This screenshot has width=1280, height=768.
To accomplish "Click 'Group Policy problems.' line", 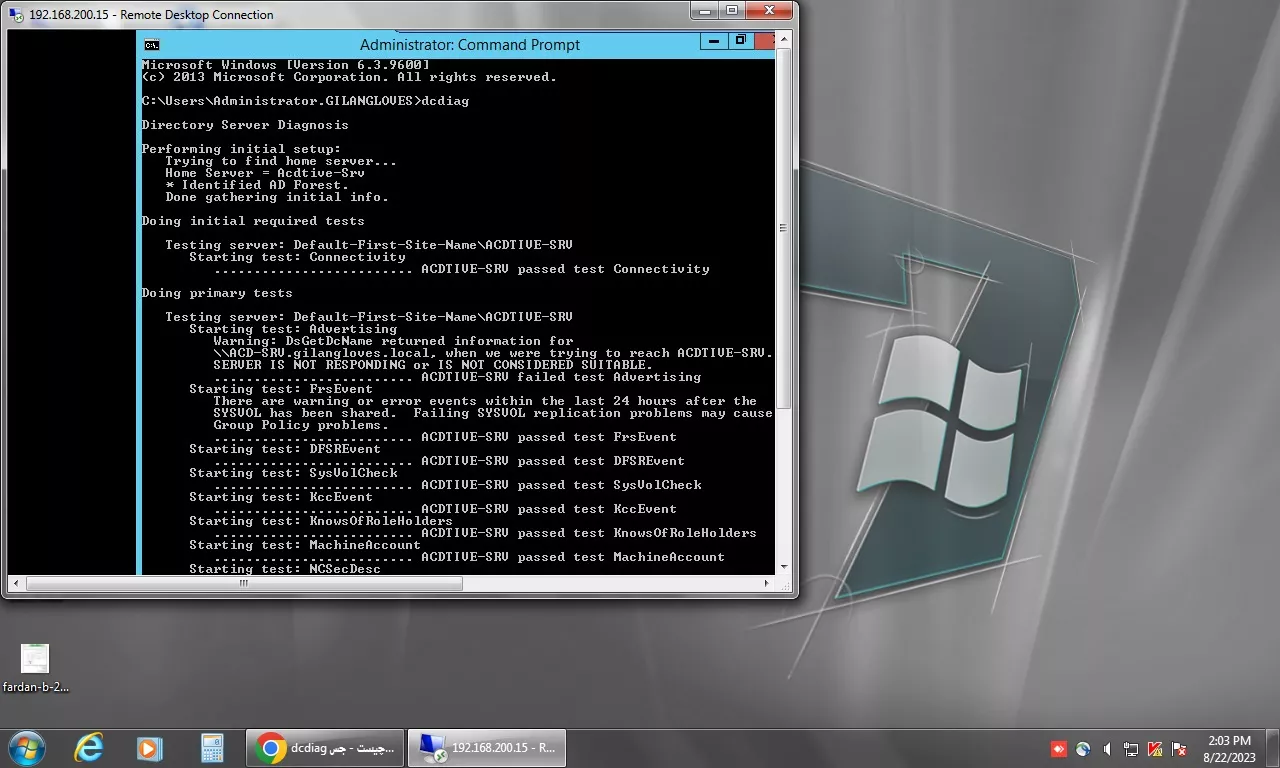I will [x=301, y=425].
